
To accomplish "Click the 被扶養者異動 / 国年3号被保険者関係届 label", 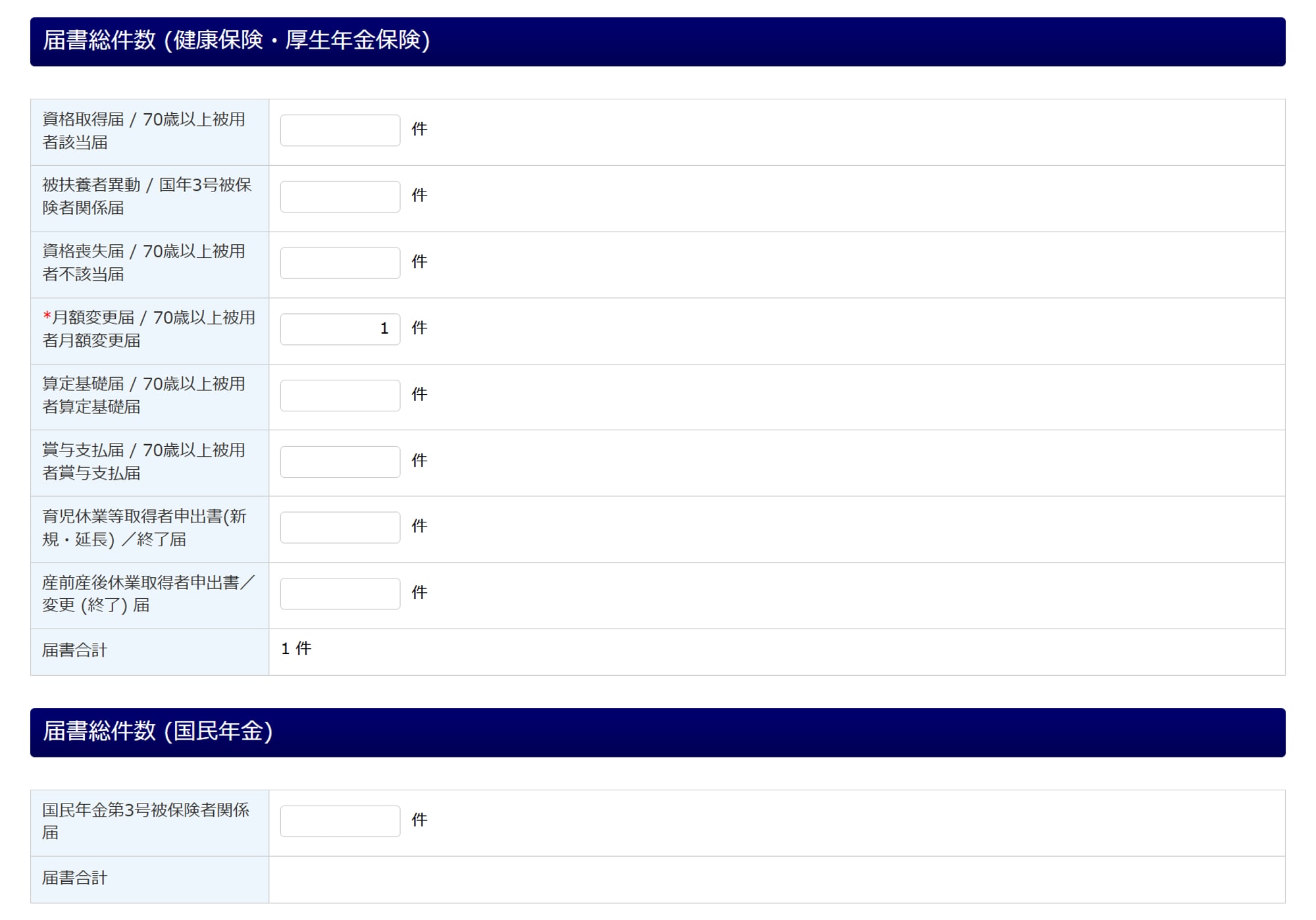I will click(147, 196).
